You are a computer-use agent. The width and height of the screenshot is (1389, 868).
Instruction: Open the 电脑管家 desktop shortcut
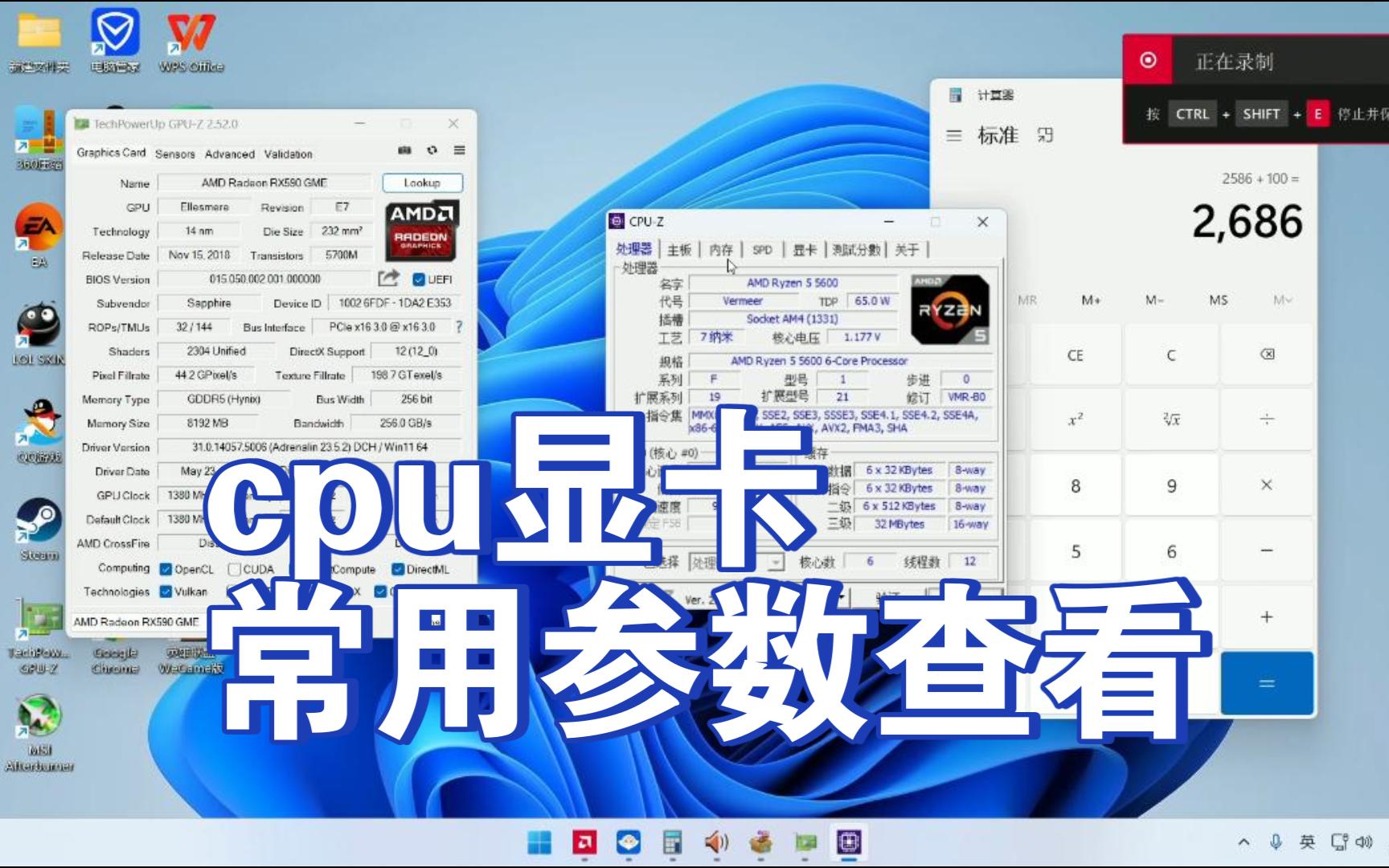115,41
